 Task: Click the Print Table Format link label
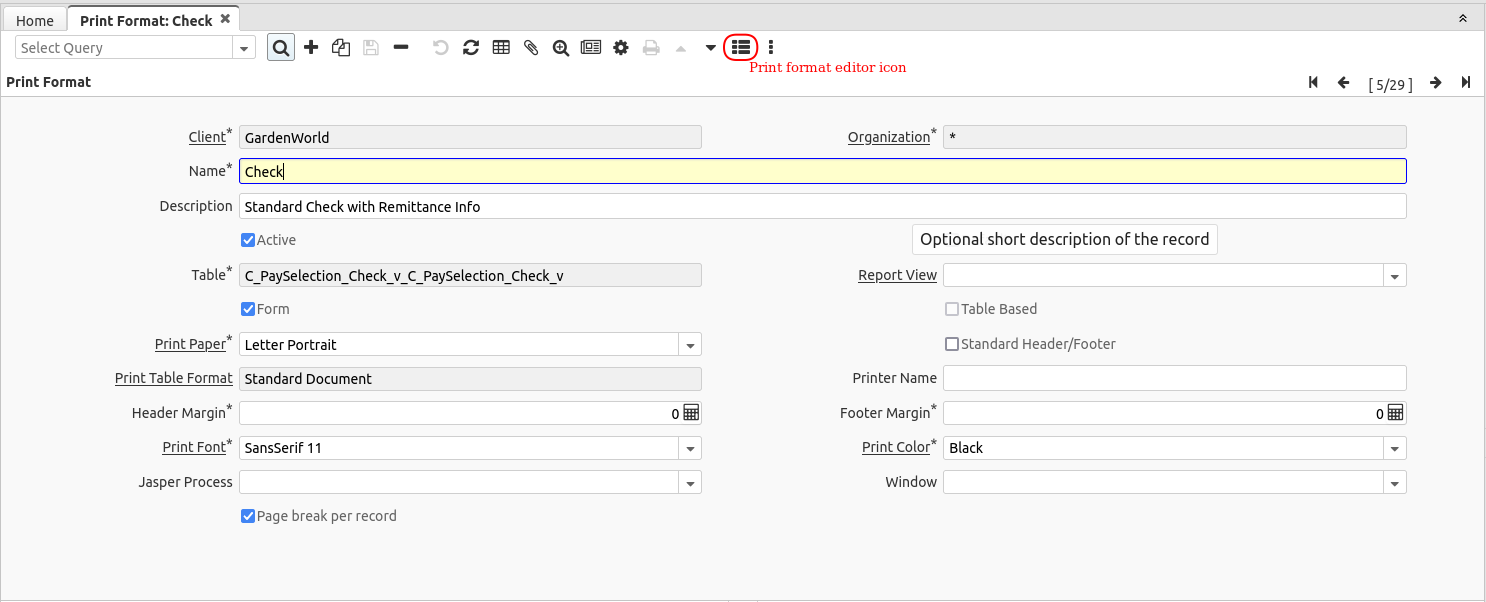point(173,378)
